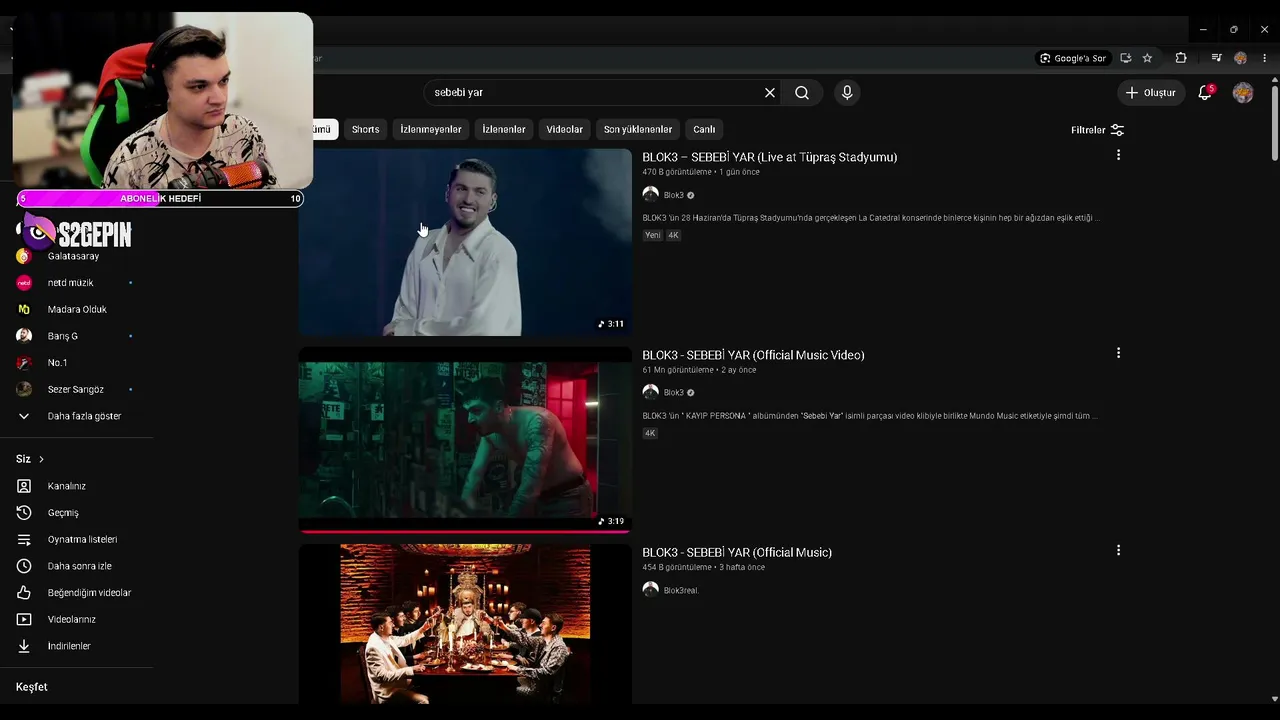
Task: Select the Shorts filter chip
Action: point(365,129)
